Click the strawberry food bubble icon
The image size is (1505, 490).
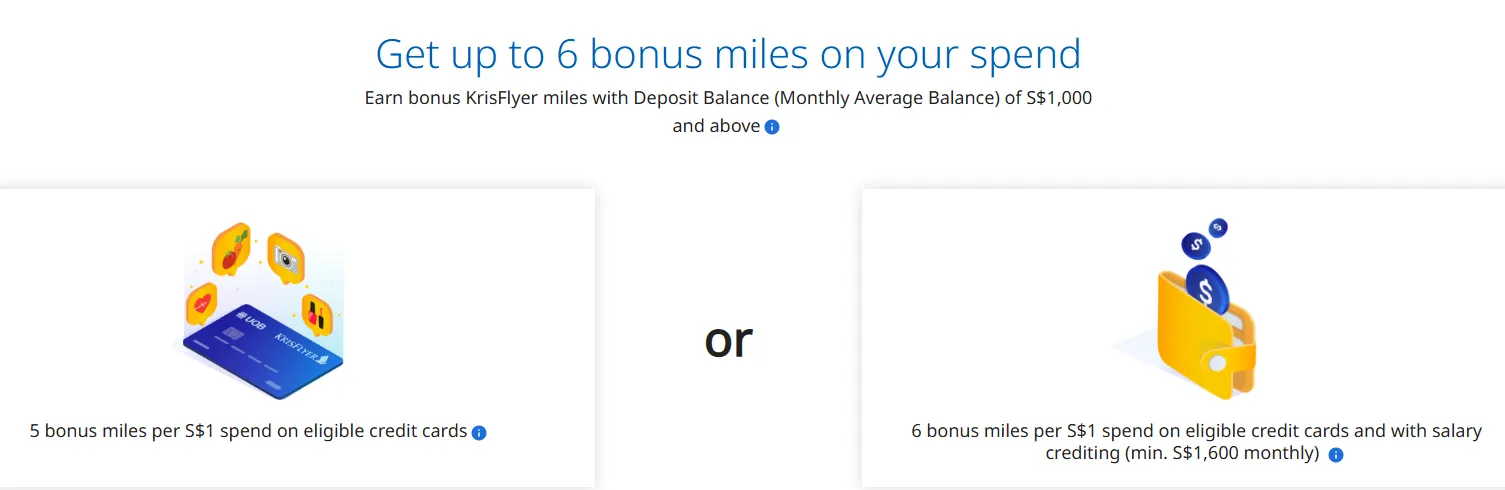[x=231, y=251]
